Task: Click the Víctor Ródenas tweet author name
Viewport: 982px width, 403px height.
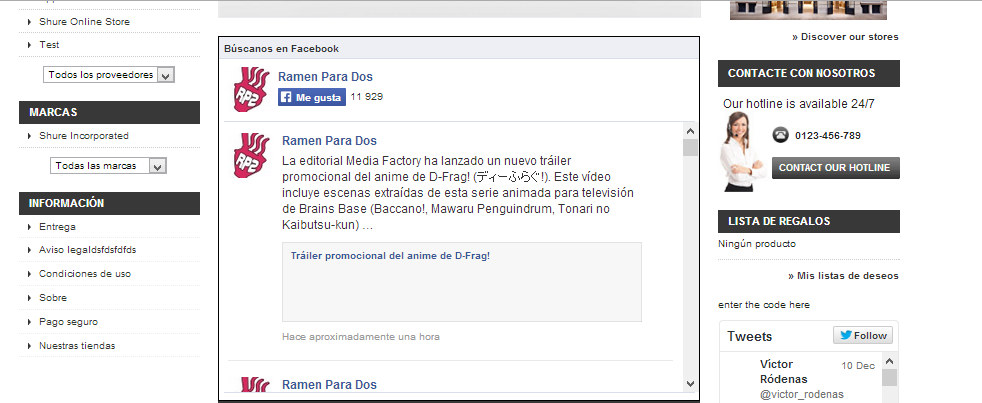Action: click(783, 372)
